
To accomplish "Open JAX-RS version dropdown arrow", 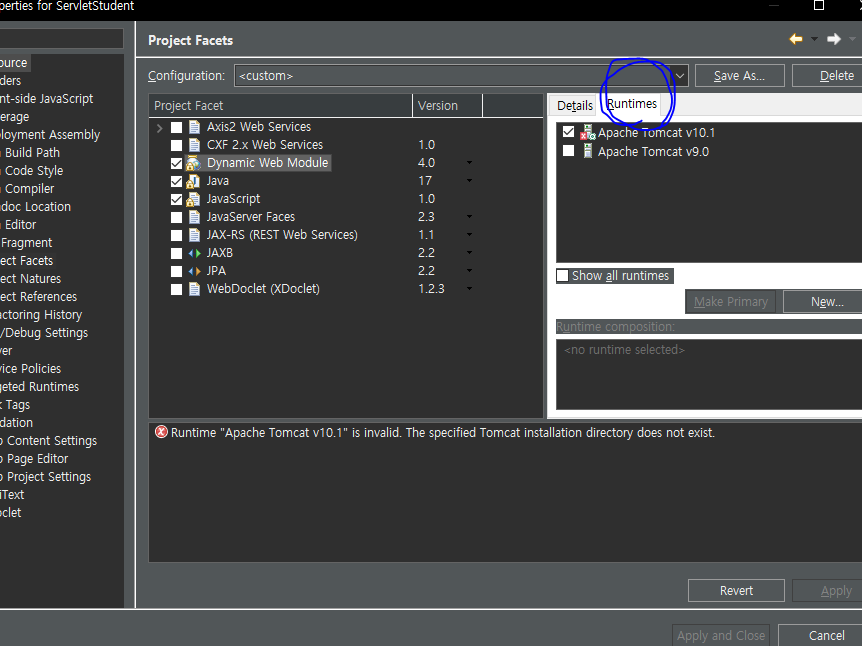I will point(469,235).
